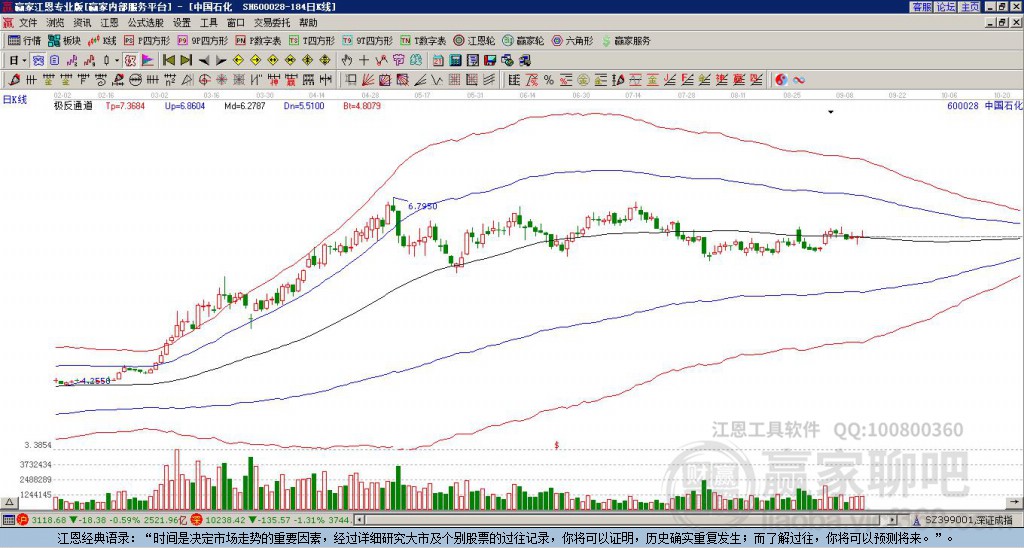
Task: Open the 9T四方形 tool
Action: (x=368, y=40)
